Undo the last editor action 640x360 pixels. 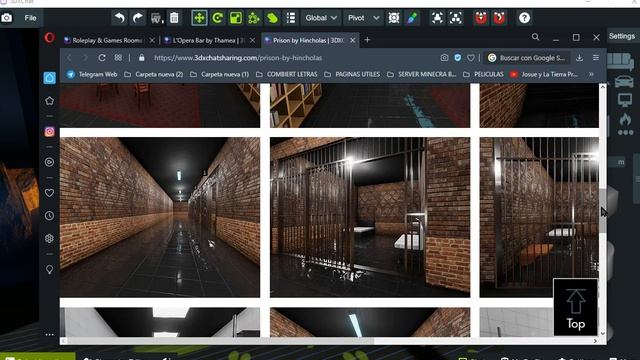click(119, 18)
